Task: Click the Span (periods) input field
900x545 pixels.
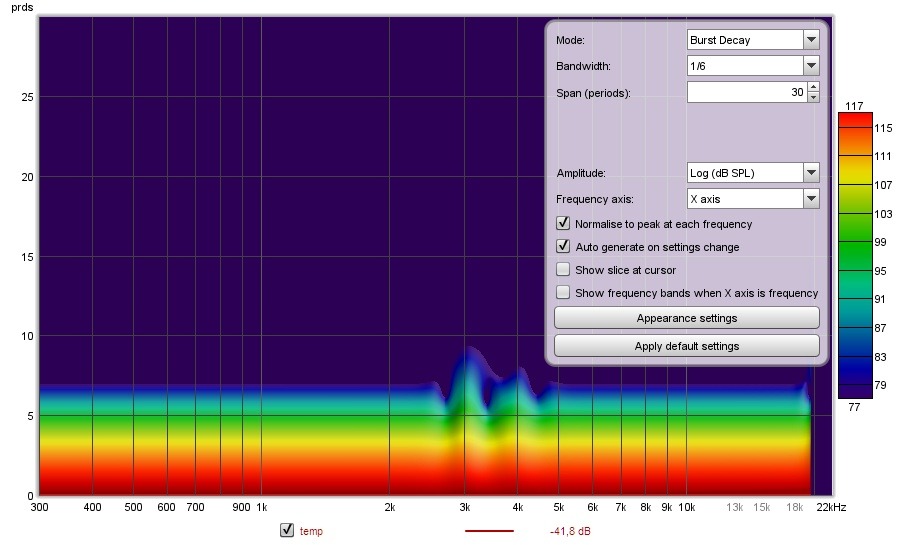Action: [x=747, y=92]
